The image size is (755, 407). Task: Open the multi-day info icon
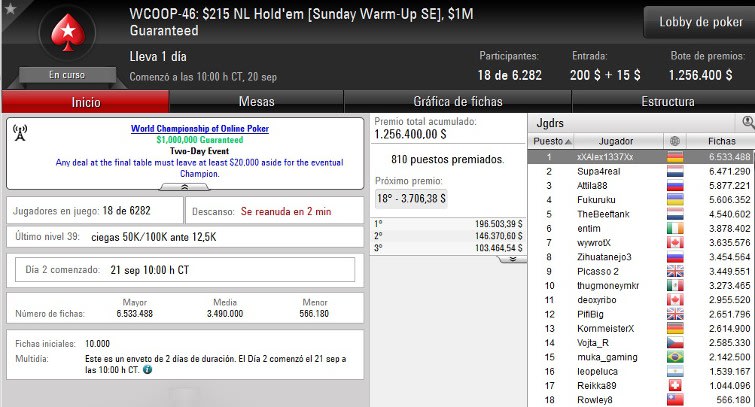click(147, 370)
